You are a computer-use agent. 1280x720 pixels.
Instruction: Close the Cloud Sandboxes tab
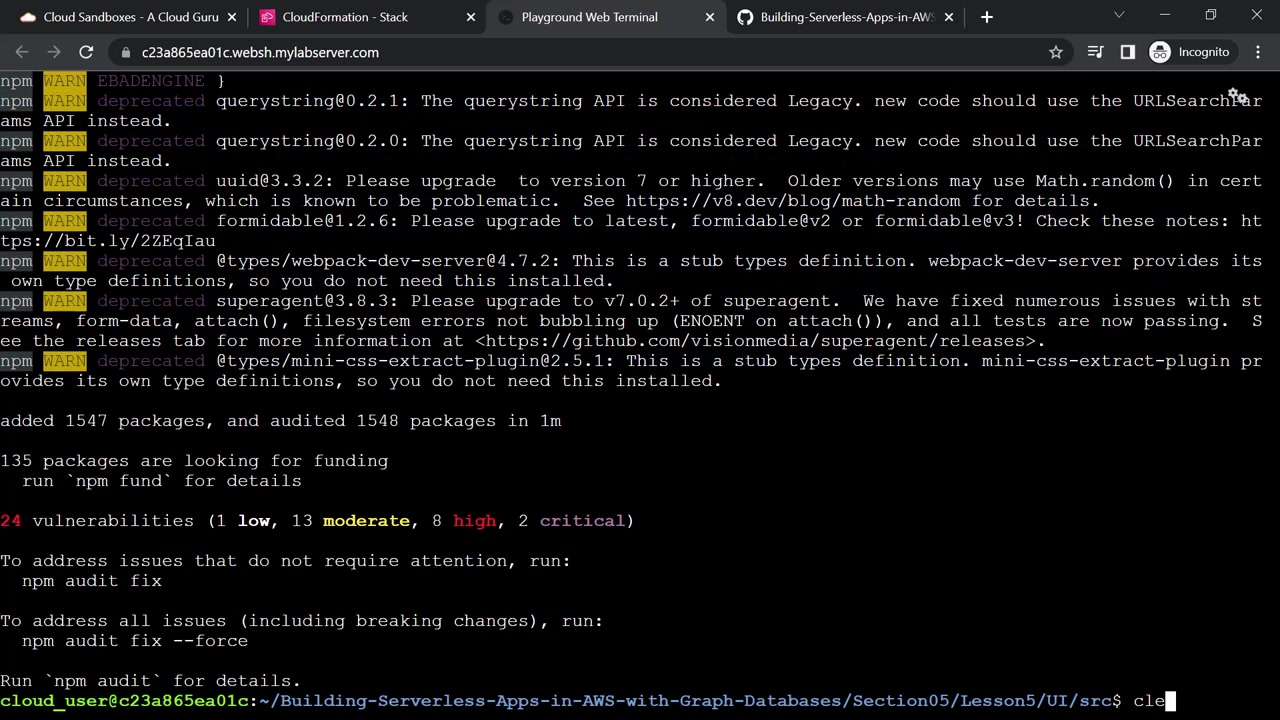click(x=232, y=17)
